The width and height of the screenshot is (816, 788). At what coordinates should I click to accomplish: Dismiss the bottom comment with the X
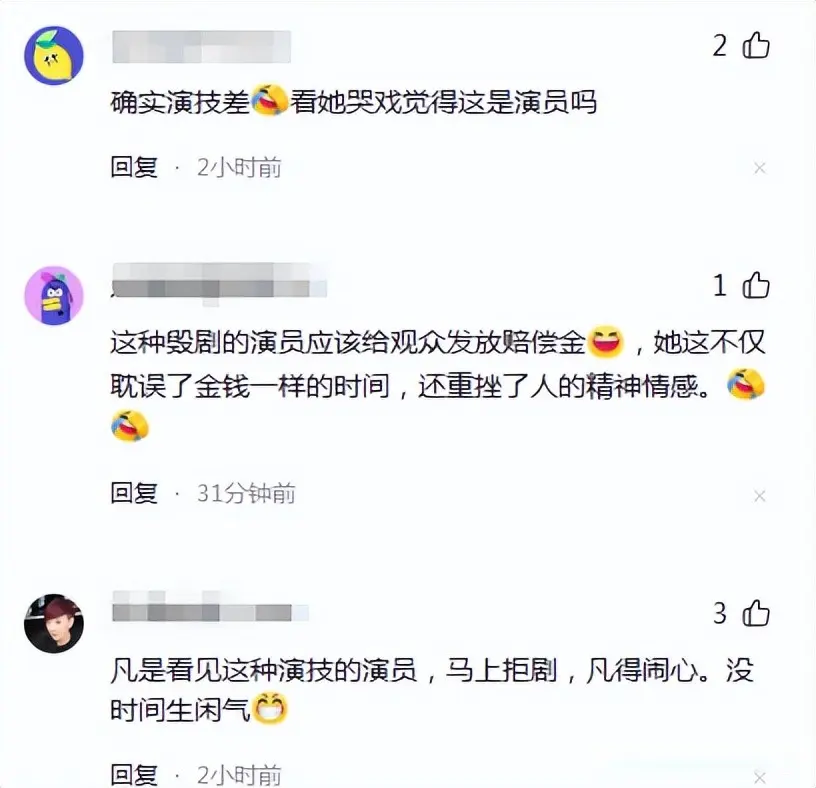tap(759, 778)
